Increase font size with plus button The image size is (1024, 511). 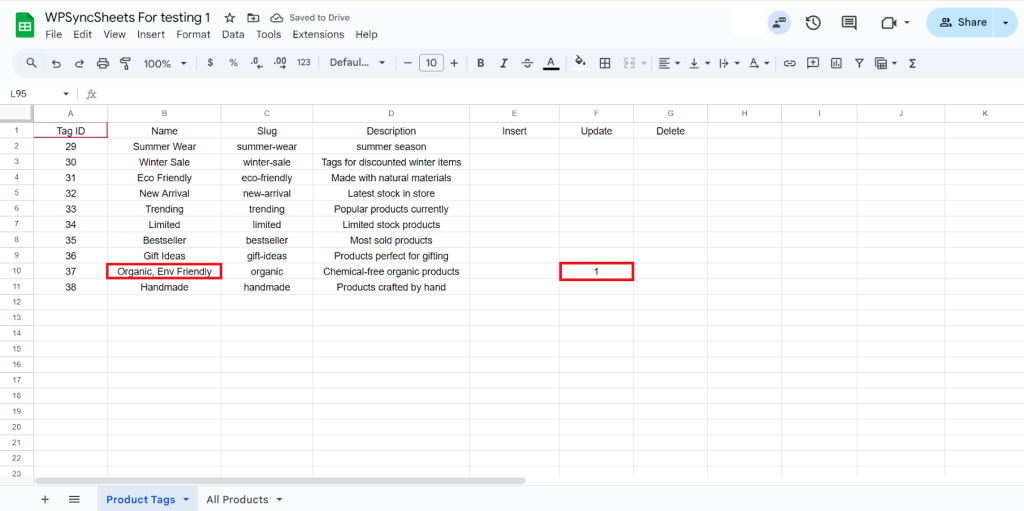[455, 63]
